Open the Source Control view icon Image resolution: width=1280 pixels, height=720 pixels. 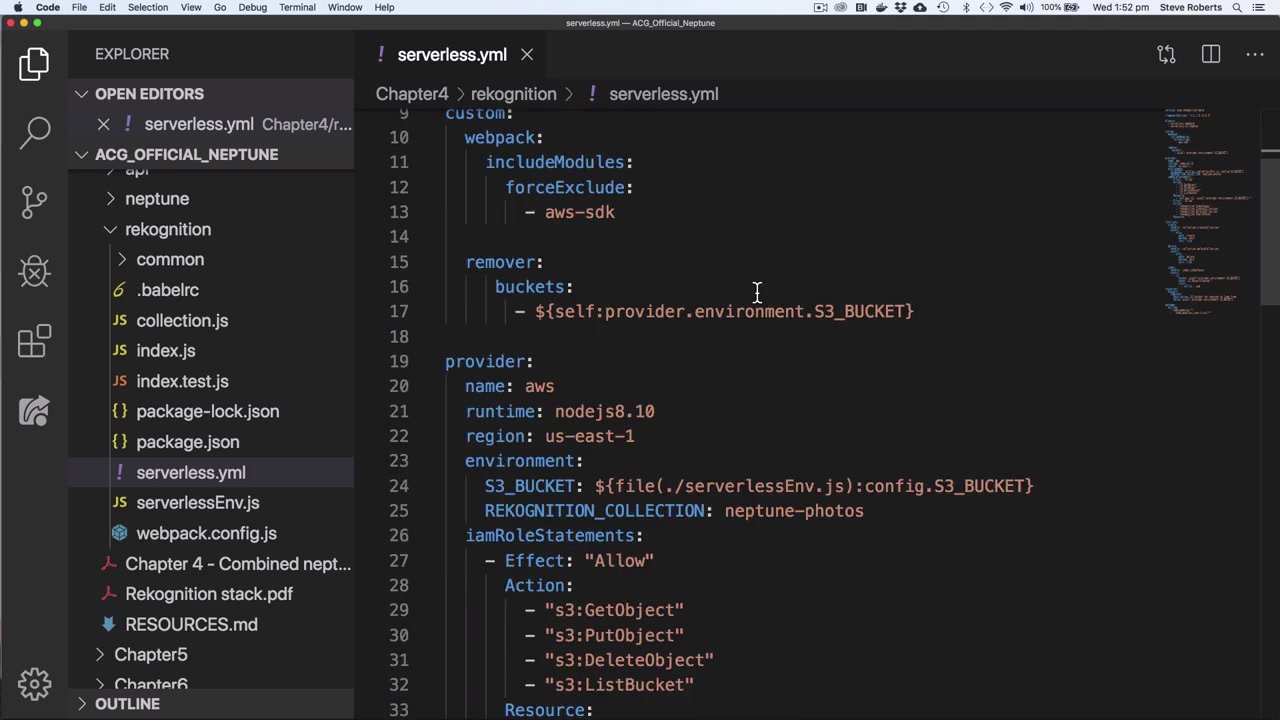[35, 201]
